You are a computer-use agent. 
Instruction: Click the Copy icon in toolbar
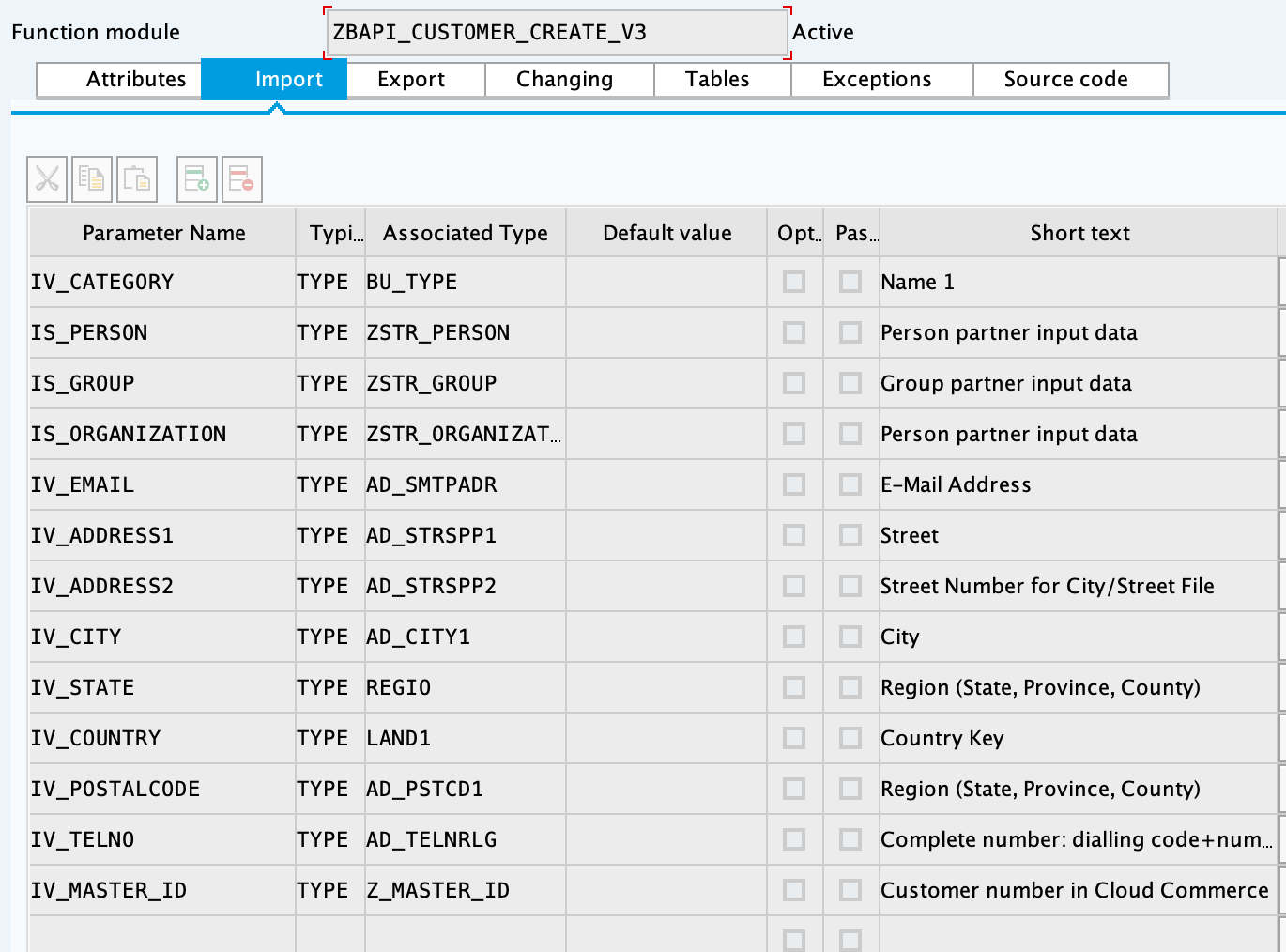click(x=92, y=178)
